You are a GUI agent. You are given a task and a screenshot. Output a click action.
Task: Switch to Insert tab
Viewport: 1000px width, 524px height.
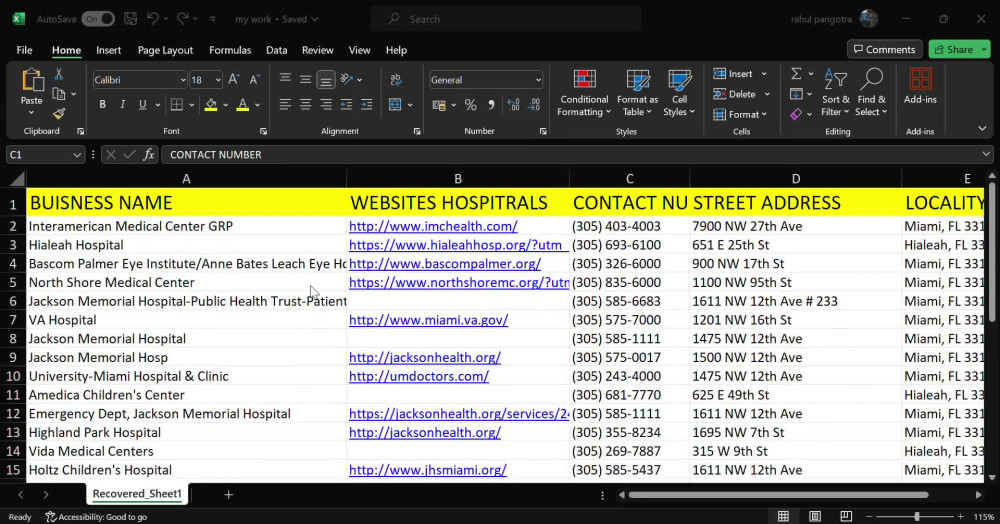108,50
